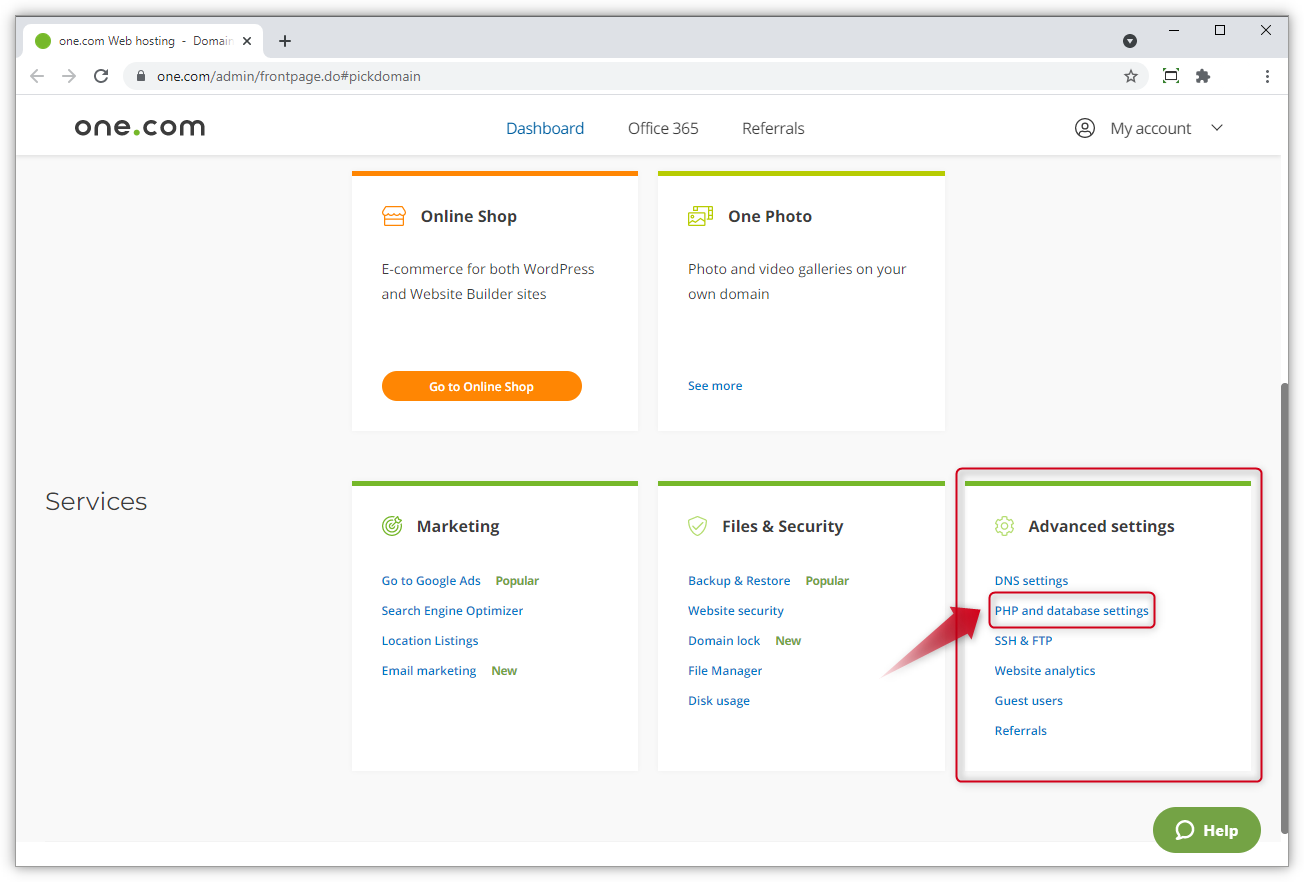The height and width of the screenshot is (882, 1304).
Task: Click the Marketing target icon
Action: (391, 525)
